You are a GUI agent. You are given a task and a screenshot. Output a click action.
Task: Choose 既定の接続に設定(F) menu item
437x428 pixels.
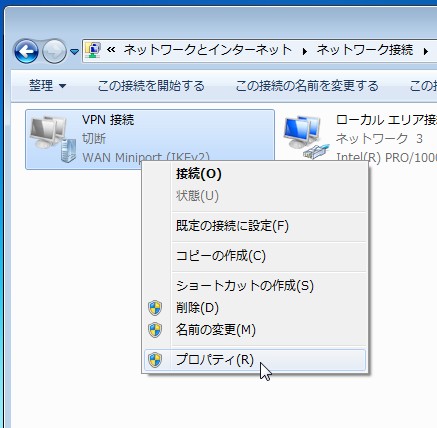[232, 226]
